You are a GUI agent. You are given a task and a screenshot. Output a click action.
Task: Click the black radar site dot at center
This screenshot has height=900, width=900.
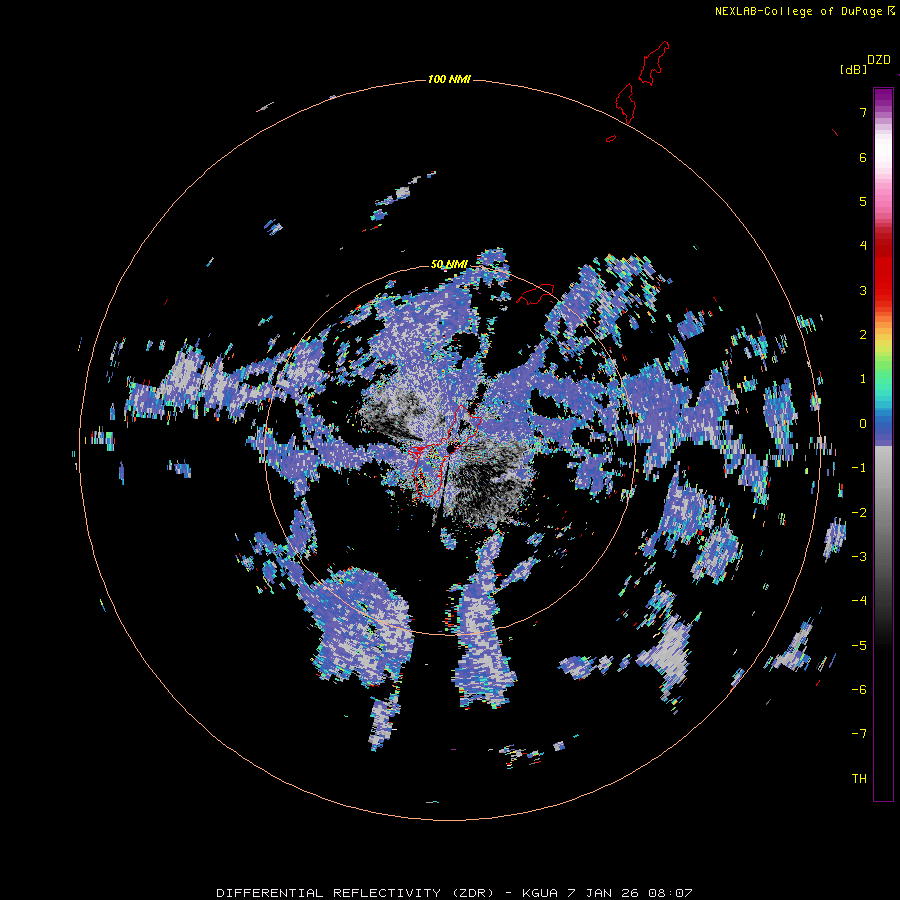[x=451, y=448]
